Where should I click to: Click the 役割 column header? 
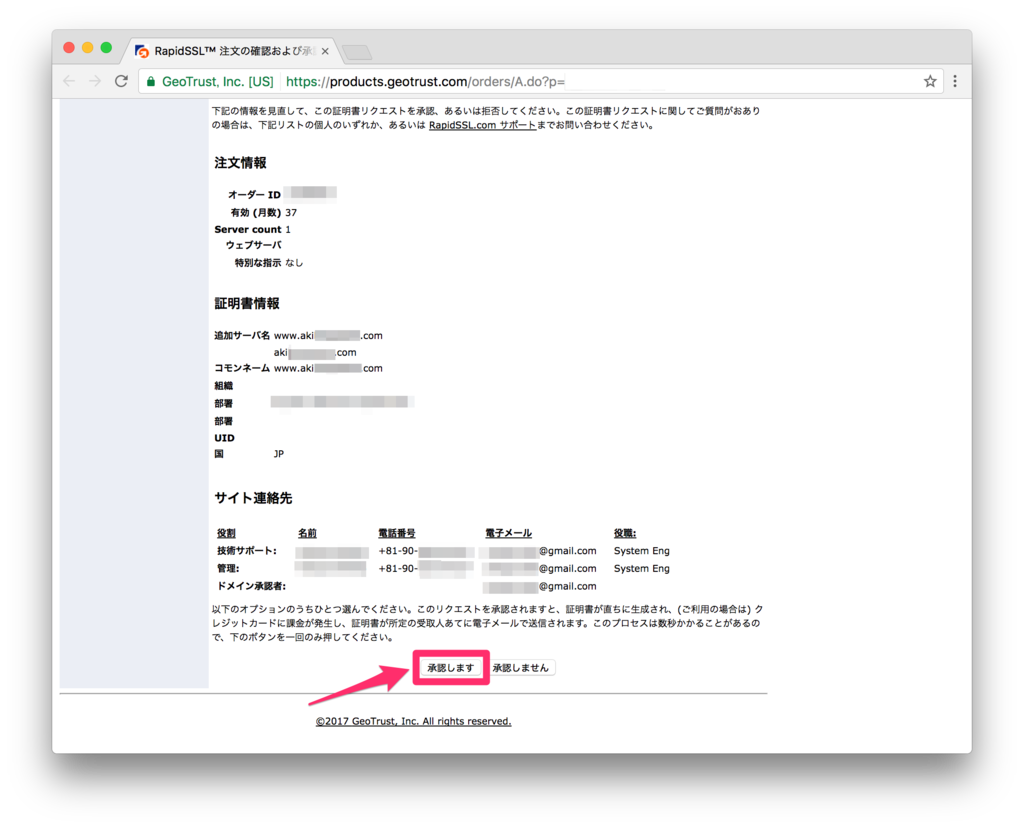[226, 533]
